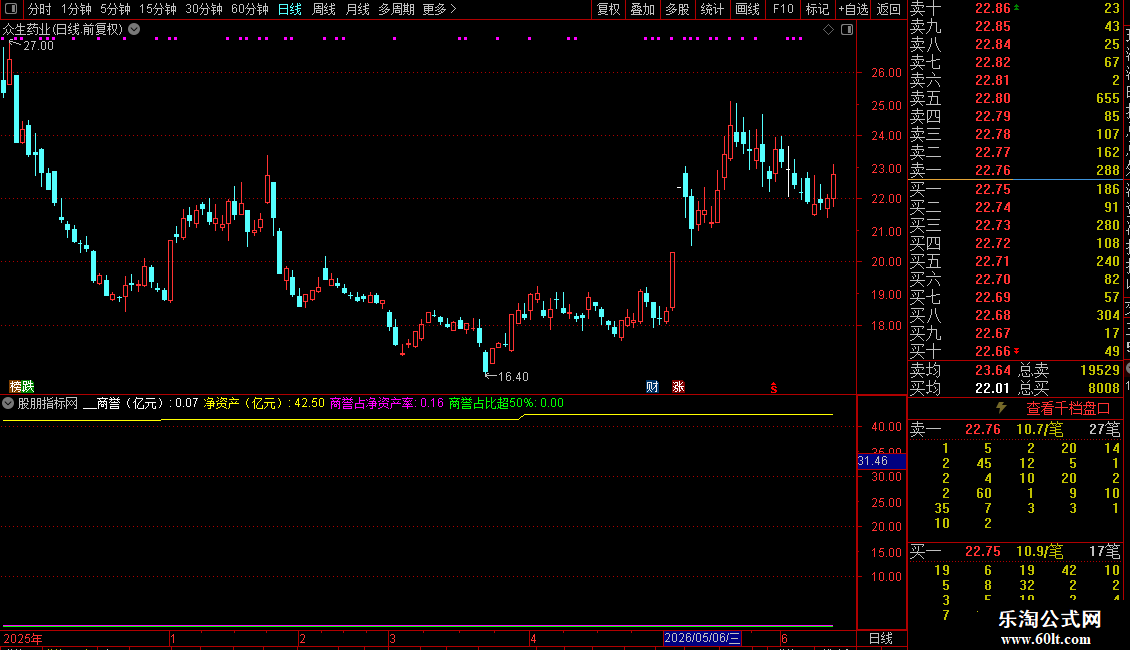Screen dimensions: 1130x650
Task: Select the 买一 22.75 order row
Action: pyautogui.click(x=1015, y=189)
